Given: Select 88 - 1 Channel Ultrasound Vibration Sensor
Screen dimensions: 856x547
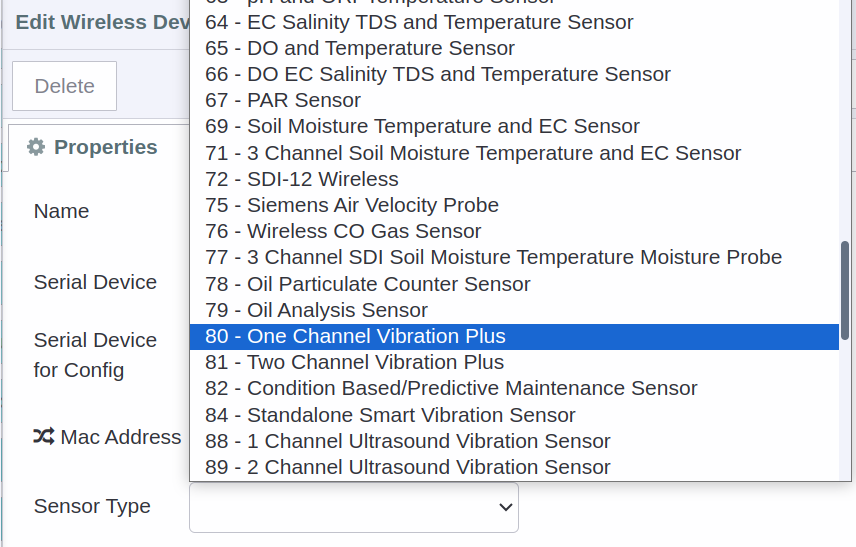Looking at the screenshot, I should click(x=514, y=441).
